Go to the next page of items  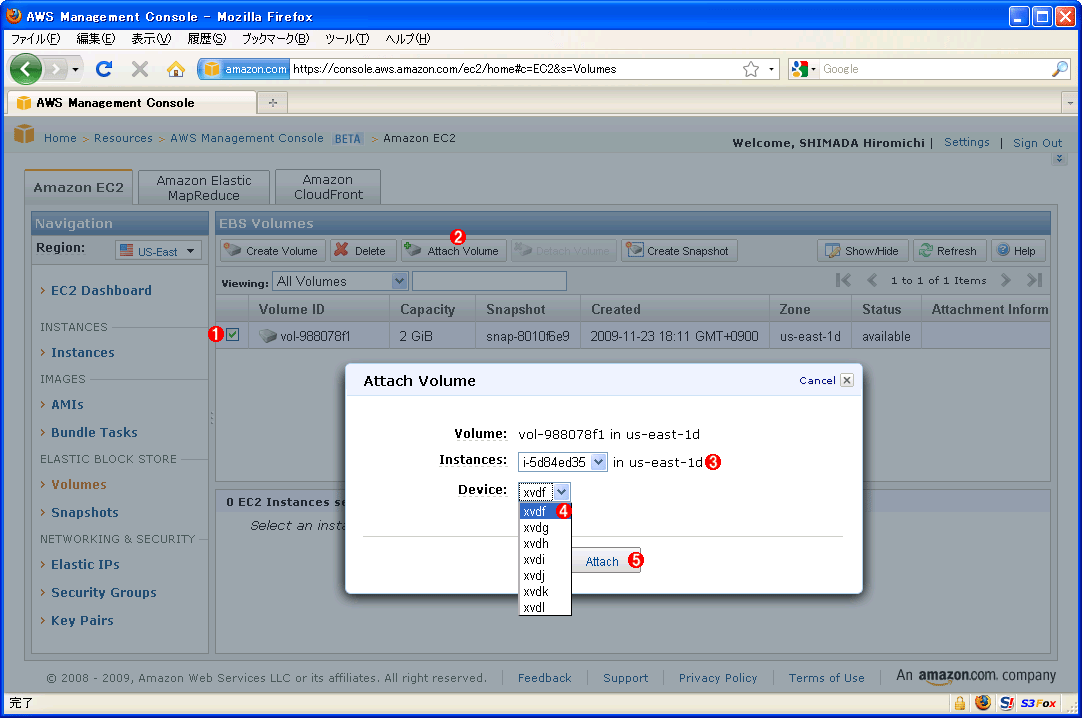tap(1005, 280)
